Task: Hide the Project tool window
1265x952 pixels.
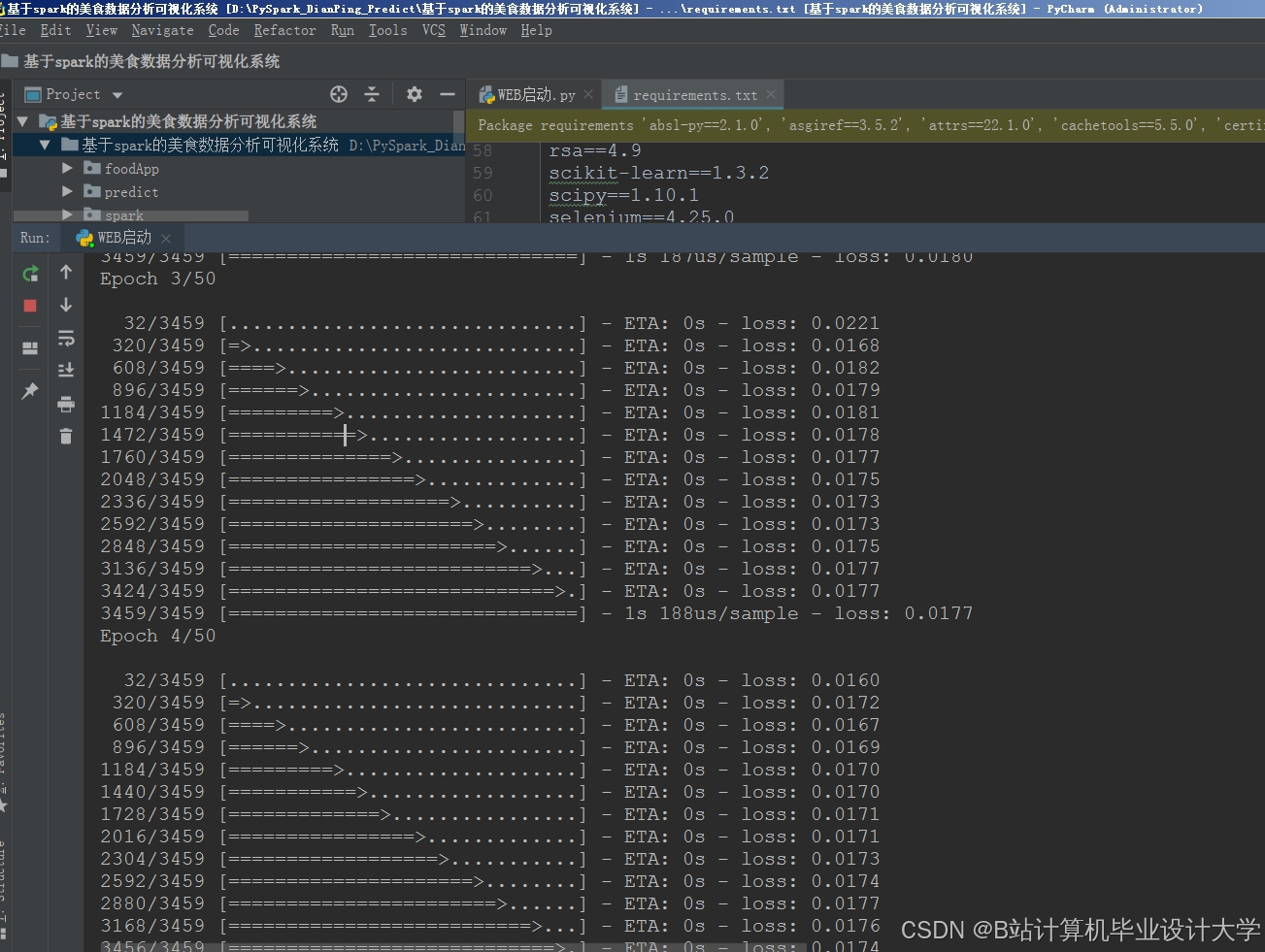Action: click(x=447, y=94)
